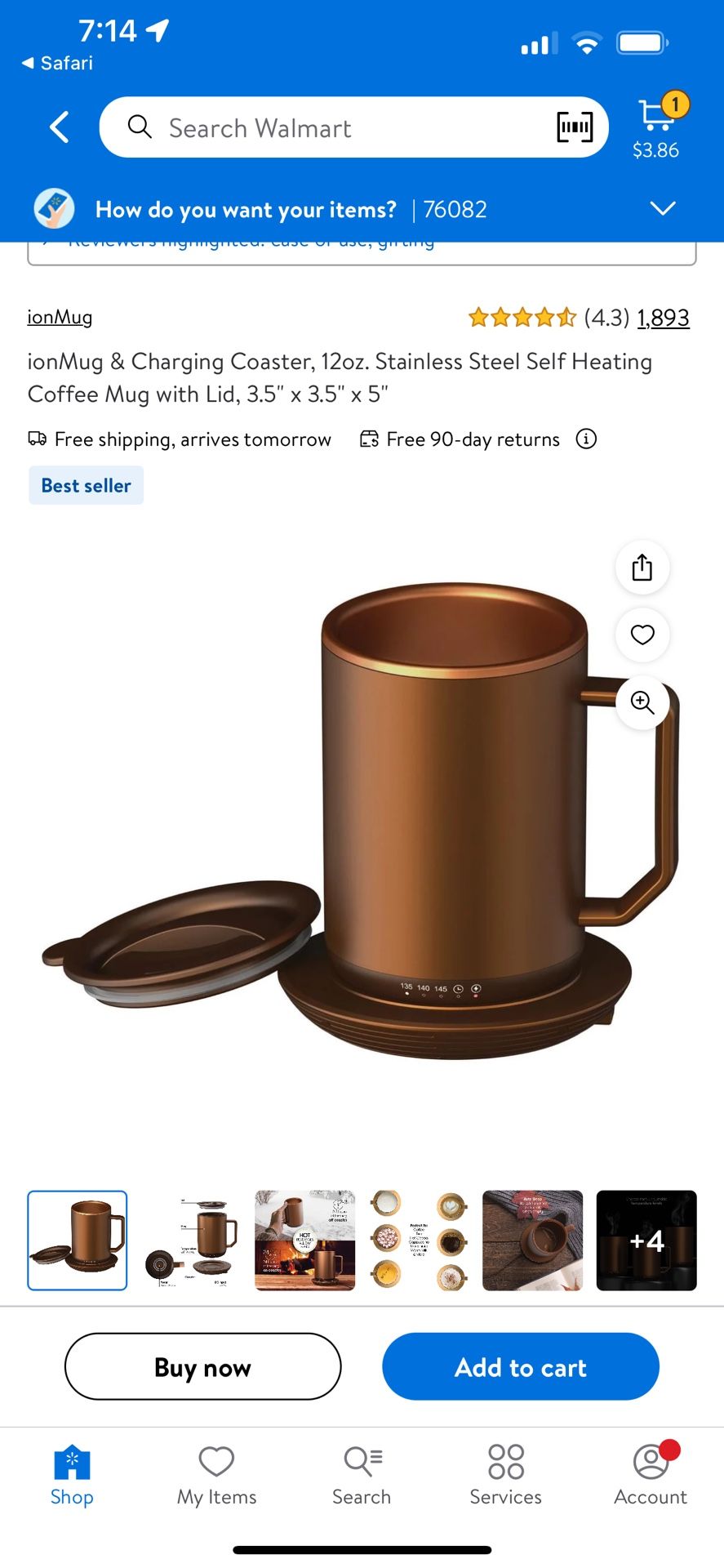Image resolution: width=724 pixels, height=1568 pixels.
Task: Open the free returns info icon
Action: (x=586, y=439)
